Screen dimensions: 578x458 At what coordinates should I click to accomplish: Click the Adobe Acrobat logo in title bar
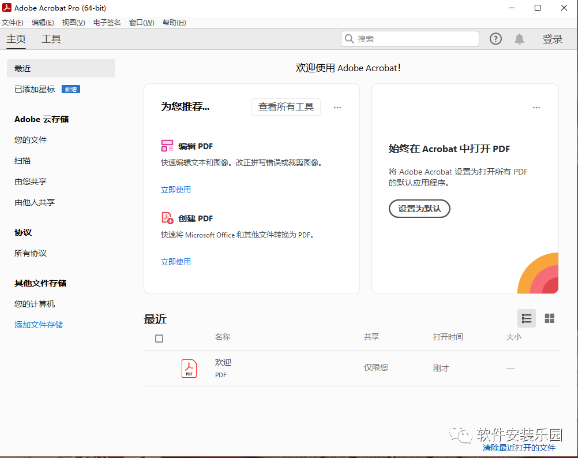(x=7, y=7)
